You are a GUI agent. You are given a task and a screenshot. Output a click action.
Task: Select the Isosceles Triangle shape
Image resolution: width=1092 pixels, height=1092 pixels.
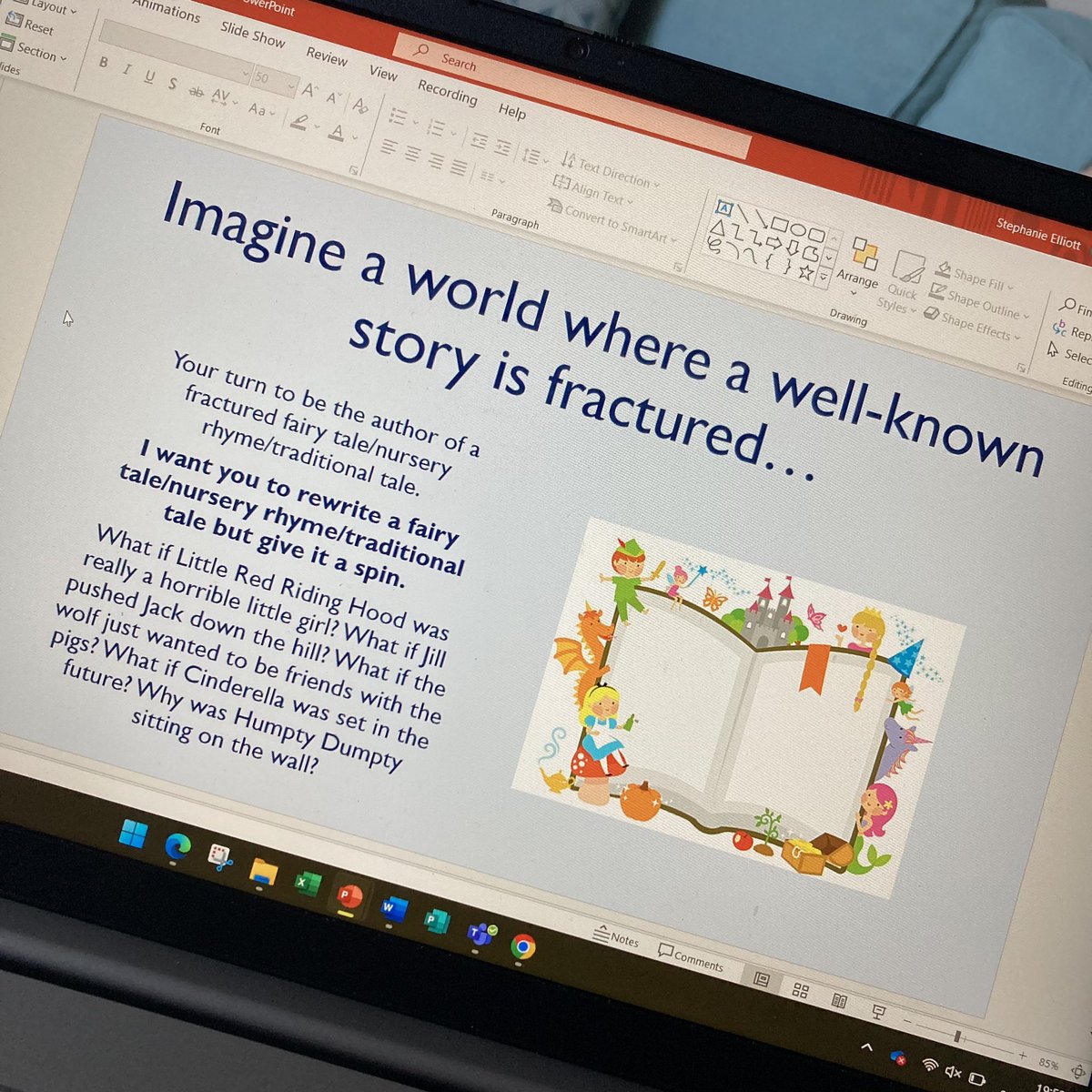[719, 227]
